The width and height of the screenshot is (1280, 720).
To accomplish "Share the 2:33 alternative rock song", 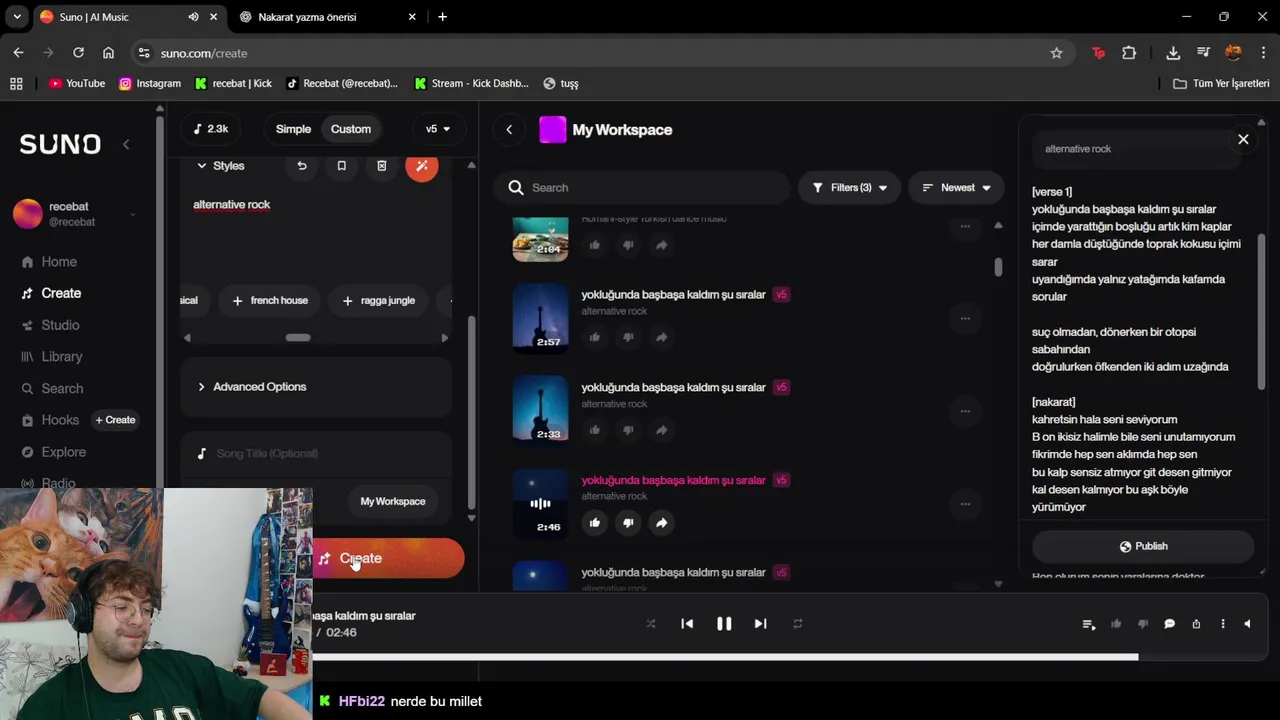I will point(661,429).
